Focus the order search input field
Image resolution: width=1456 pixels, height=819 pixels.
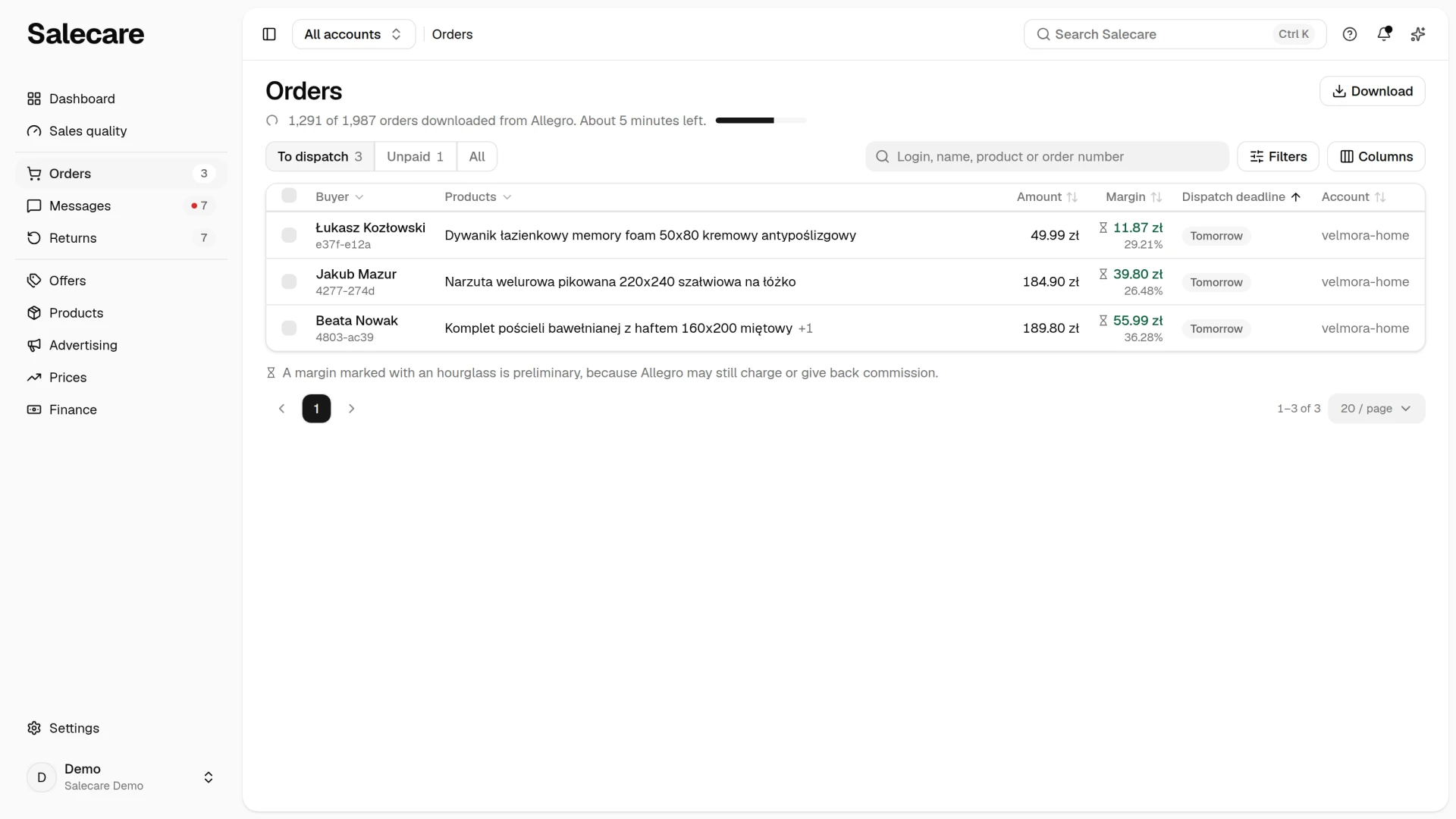pyautogui.click(x=1047, y=157)
